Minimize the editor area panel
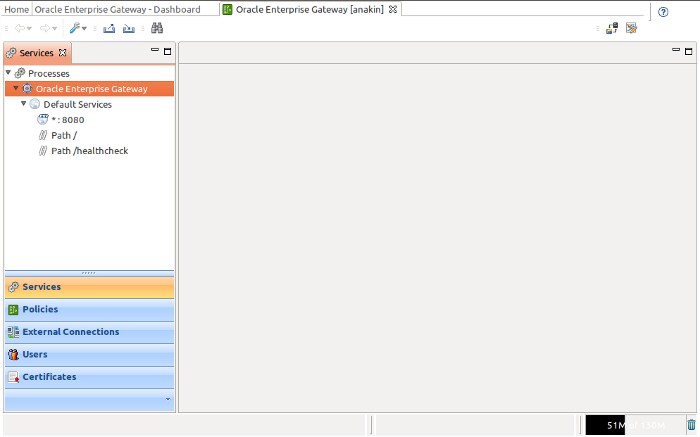The height and width of the screenshot is (437, 700). click(x=676, y=50)
